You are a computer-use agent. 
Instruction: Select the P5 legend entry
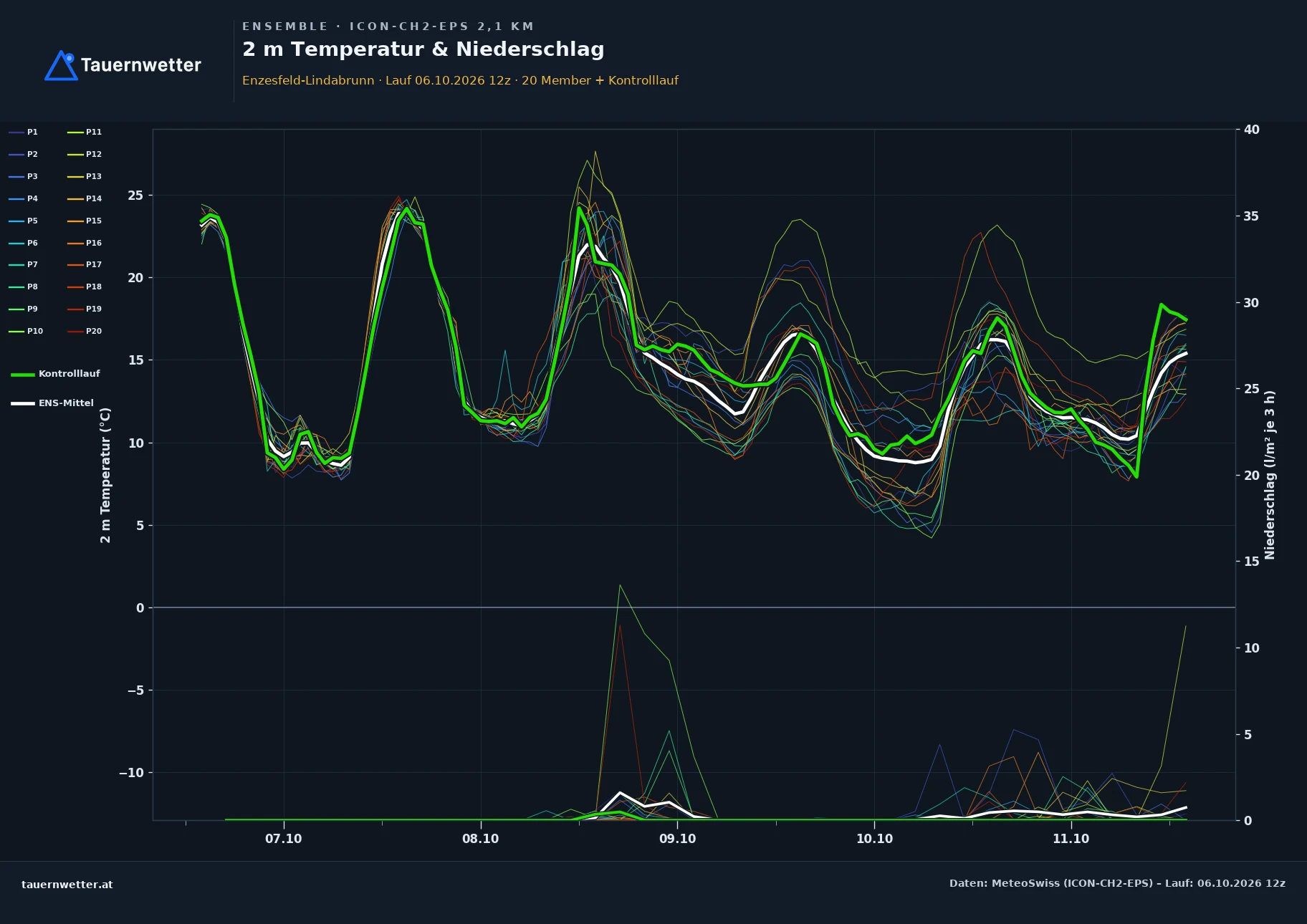24,221
